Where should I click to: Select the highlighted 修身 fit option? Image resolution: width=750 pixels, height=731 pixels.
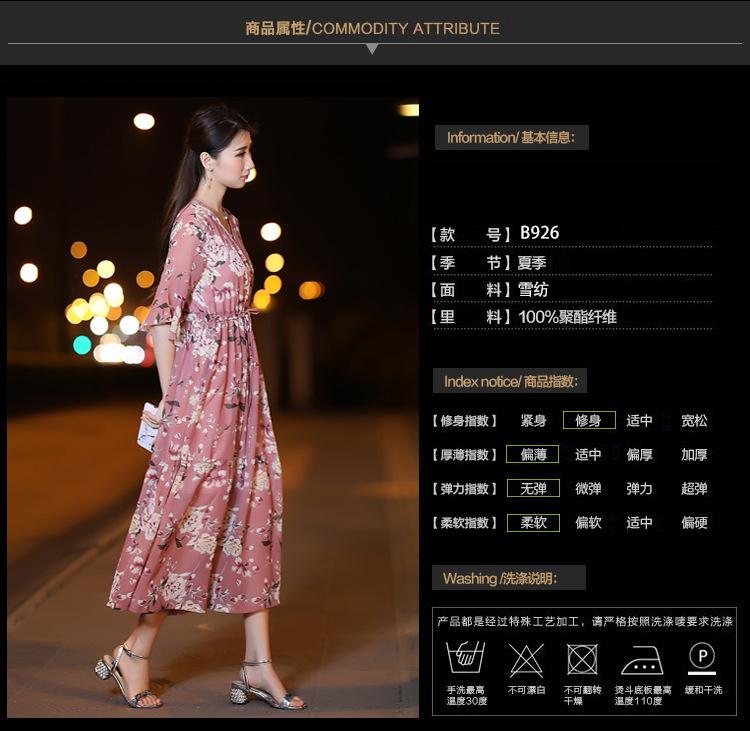588,421
